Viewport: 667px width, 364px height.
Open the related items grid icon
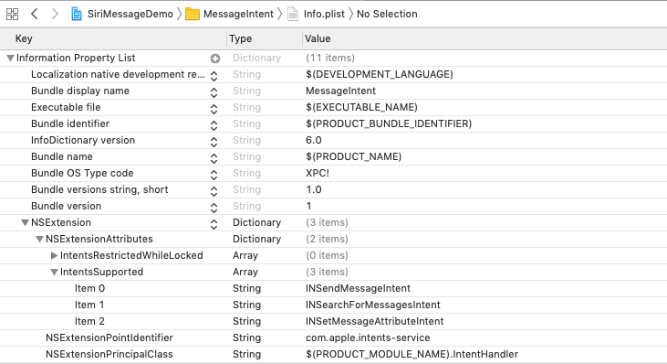point(12,14)
